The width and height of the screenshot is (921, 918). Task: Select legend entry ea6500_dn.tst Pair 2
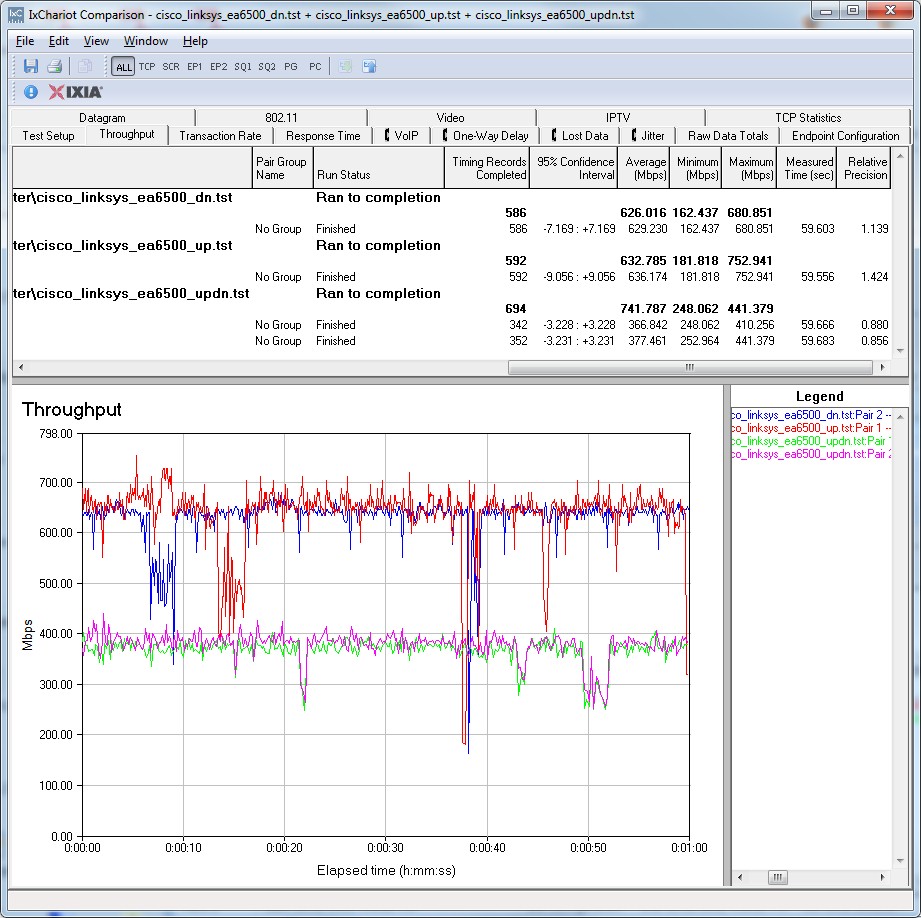coord(811,415)
